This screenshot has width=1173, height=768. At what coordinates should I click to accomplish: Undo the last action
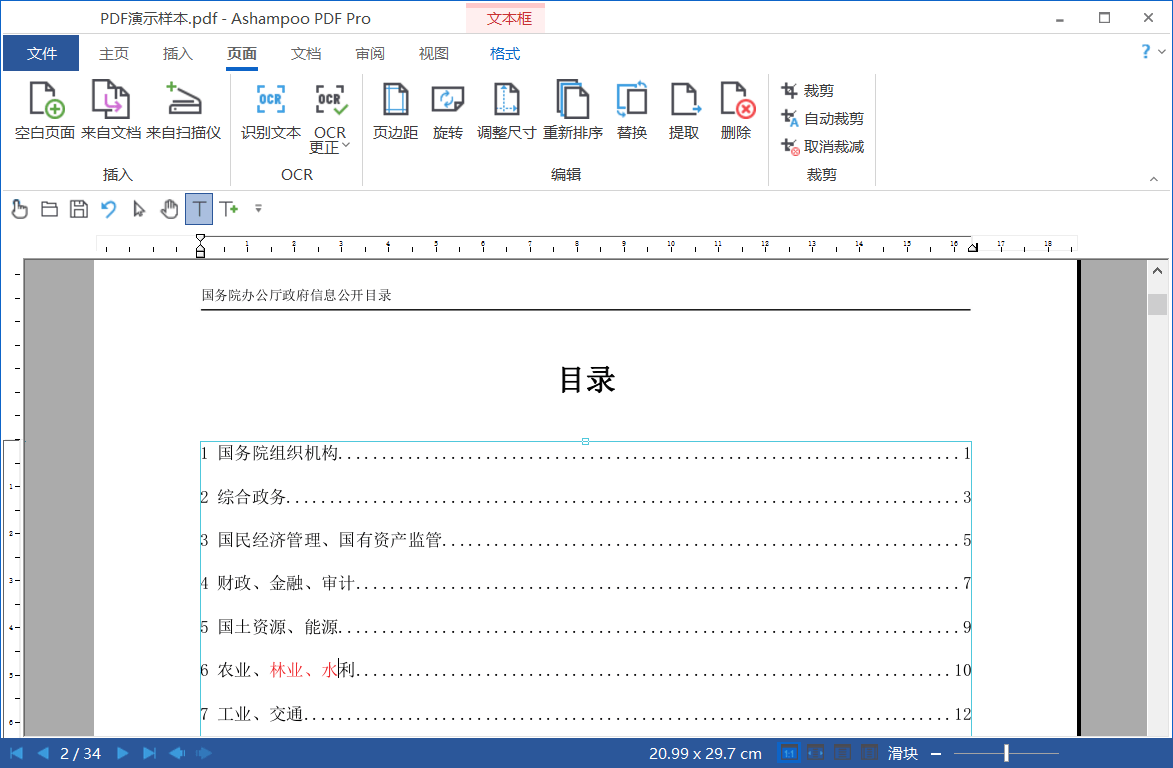pos(108,209)
